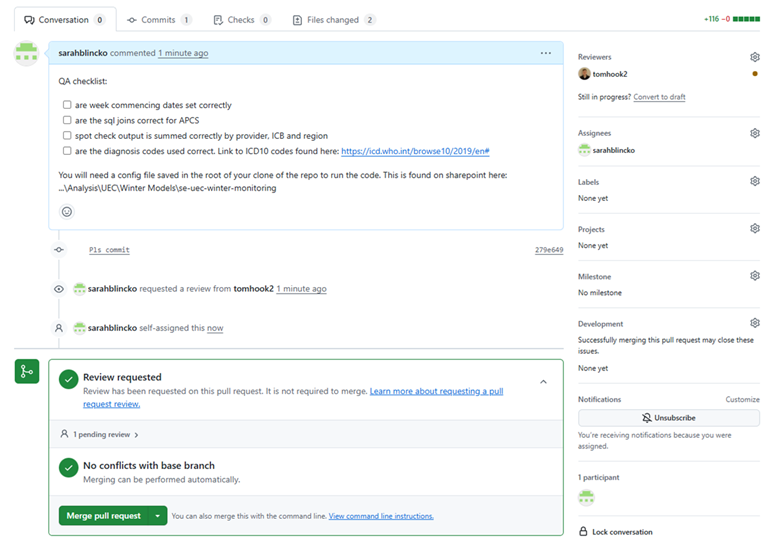Click the green diff stat squares
771x545 pixels.
(746, 19)
